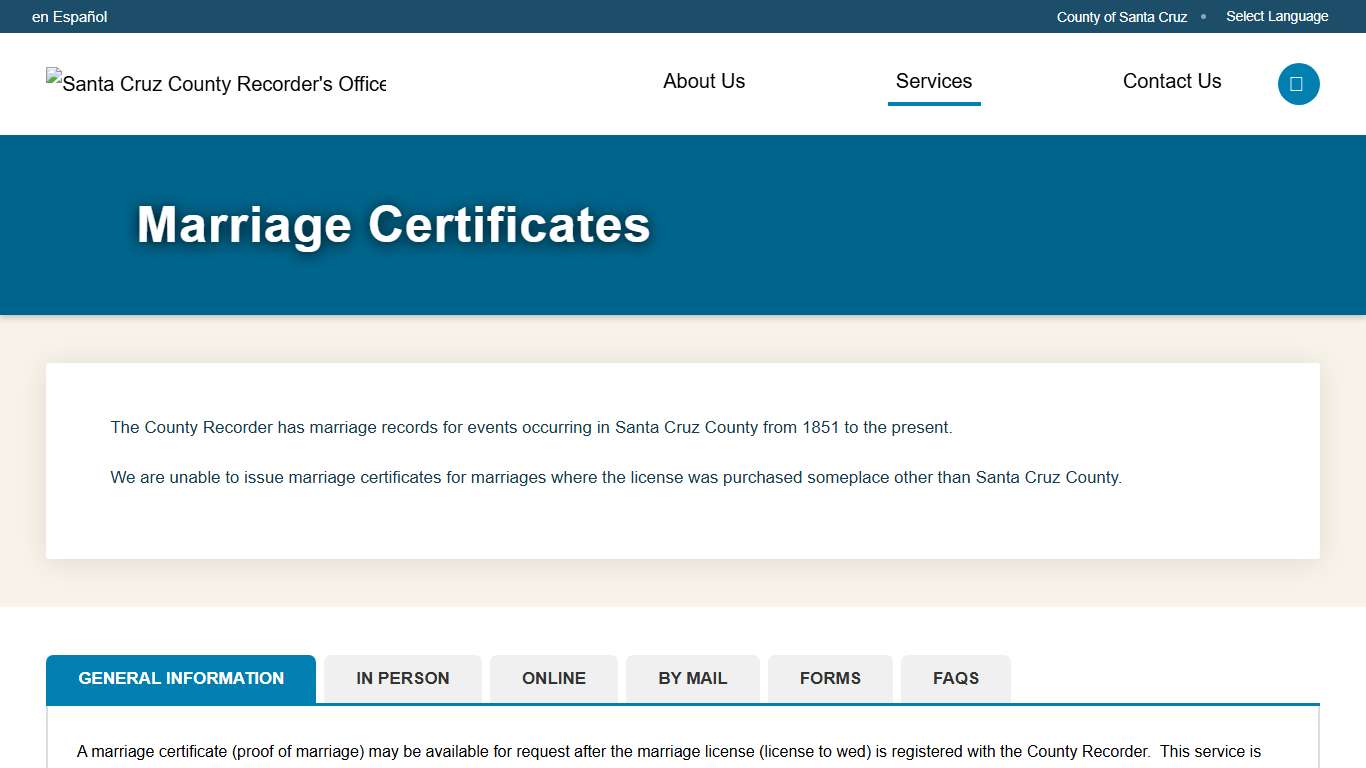This screenshot has height=768, width=1366.
Task: Open the Contact Us menu
Action: point(1171,81)
